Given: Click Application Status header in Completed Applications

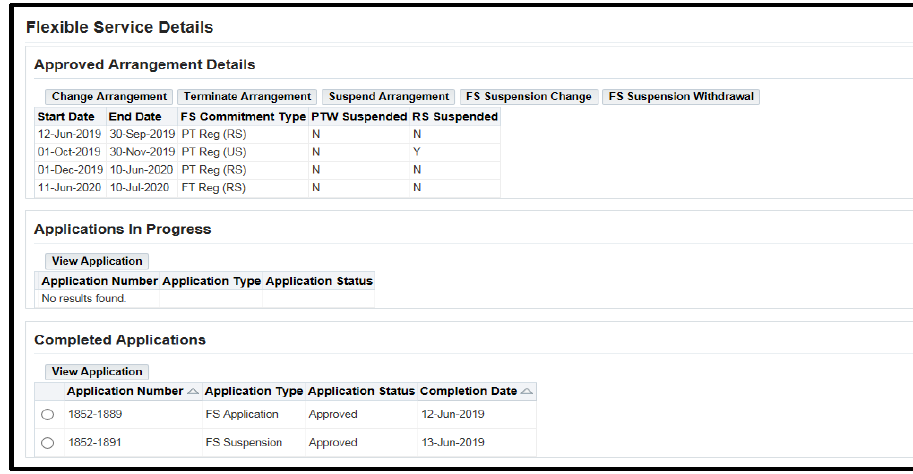Looking at the screenshot, I should (x=361, y=391).
